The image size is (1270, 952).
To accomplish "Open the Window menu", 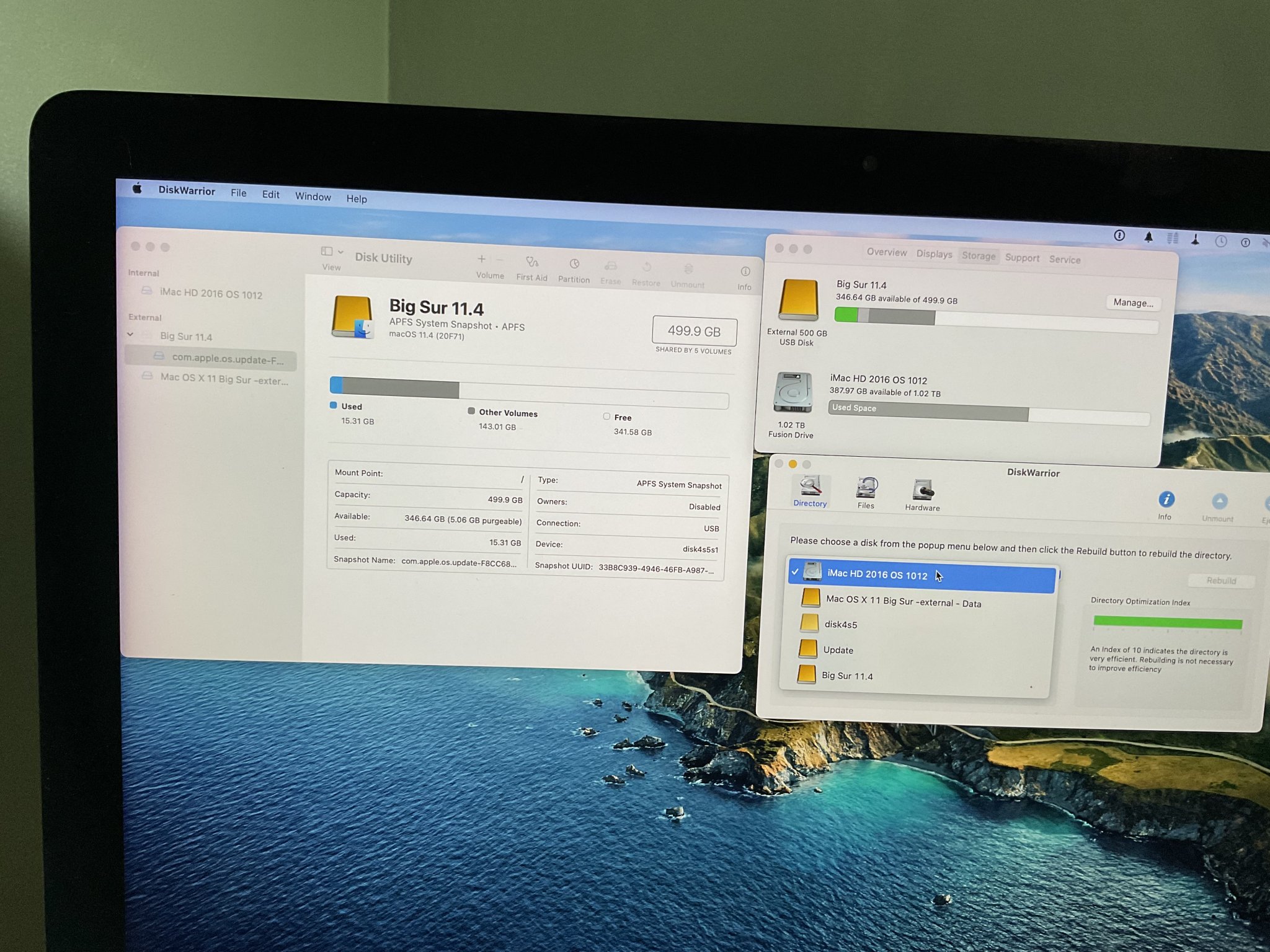I will tap(313, 196).
